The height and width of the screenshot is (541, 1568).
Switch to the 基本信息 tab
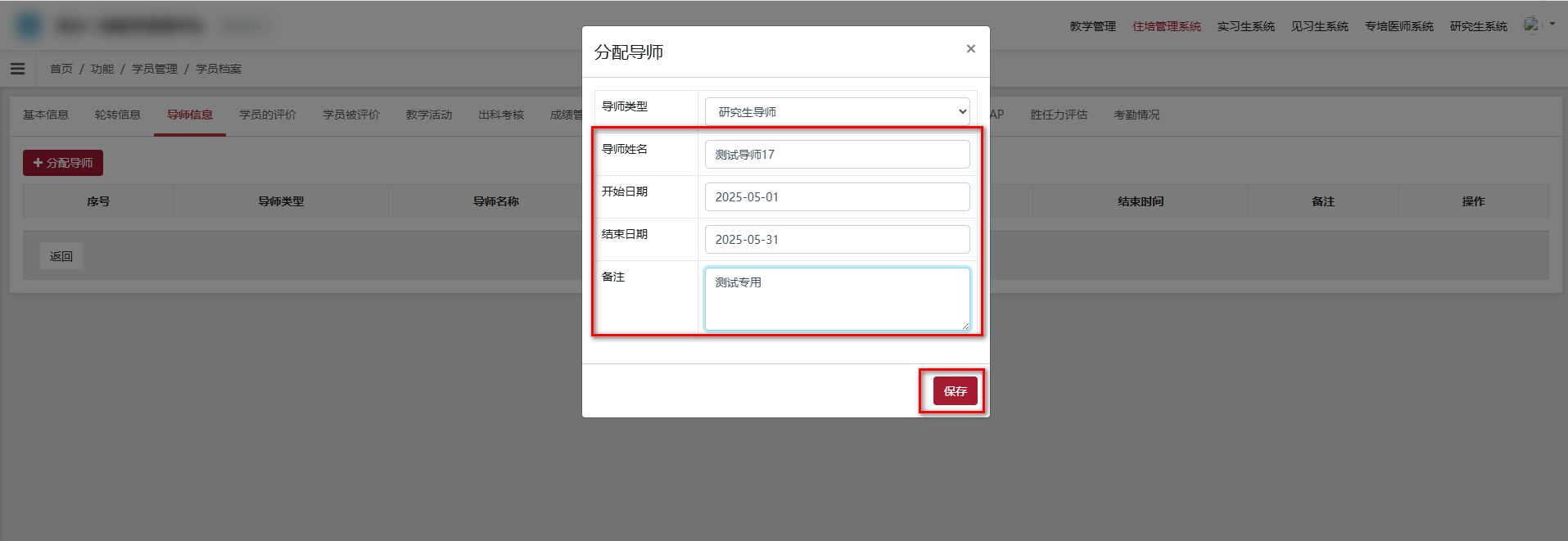[46, 115]
